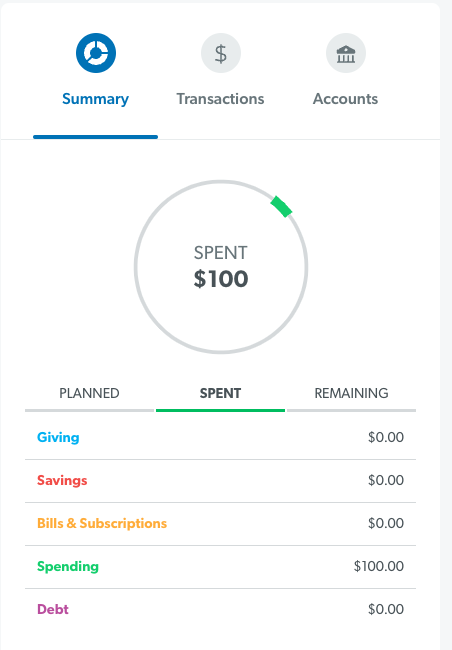Click the $100.00 Spending amount

pos(379,566)
